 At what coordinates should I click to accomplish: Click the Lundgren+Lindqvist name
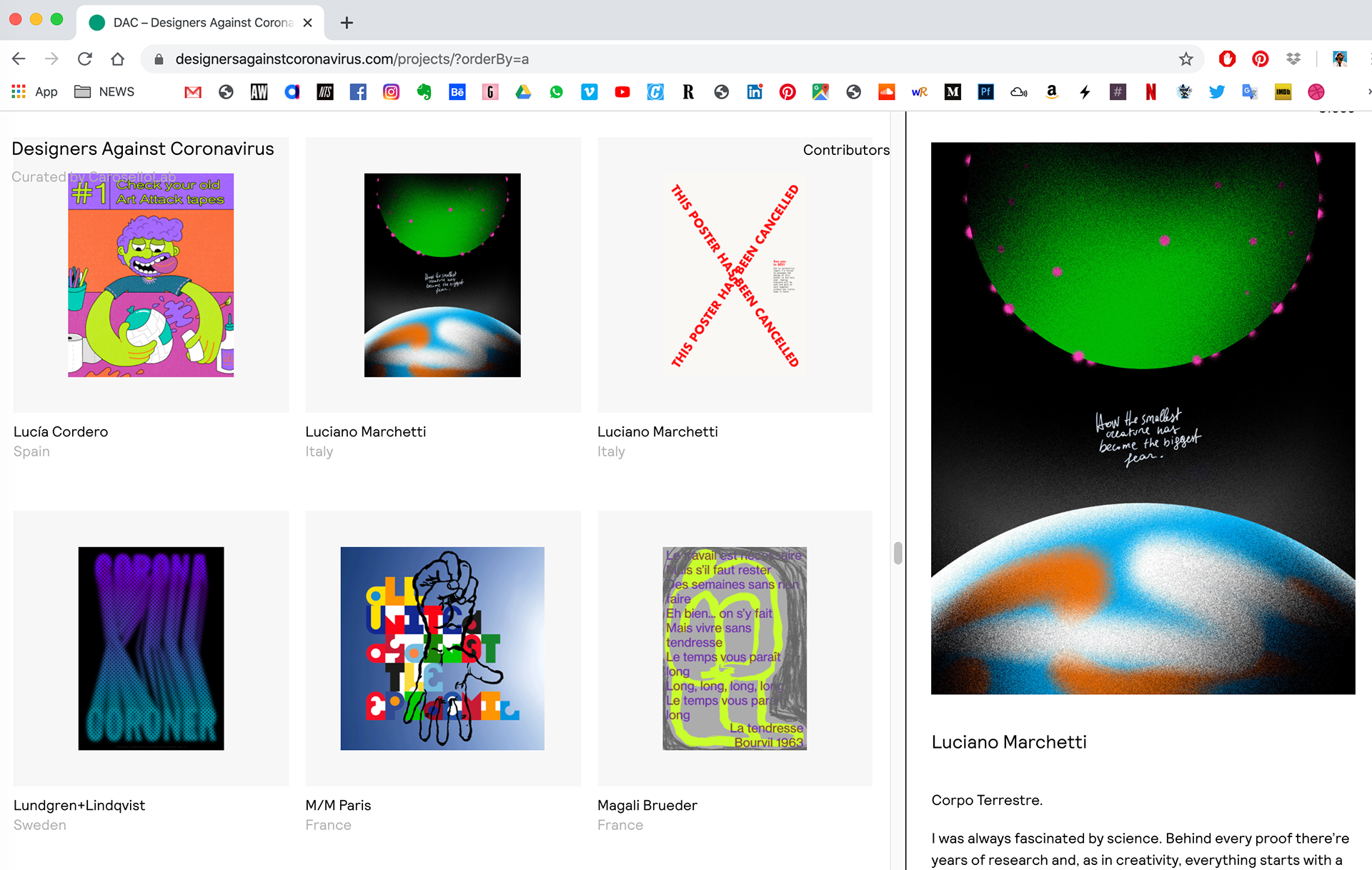tap(79, 805)
